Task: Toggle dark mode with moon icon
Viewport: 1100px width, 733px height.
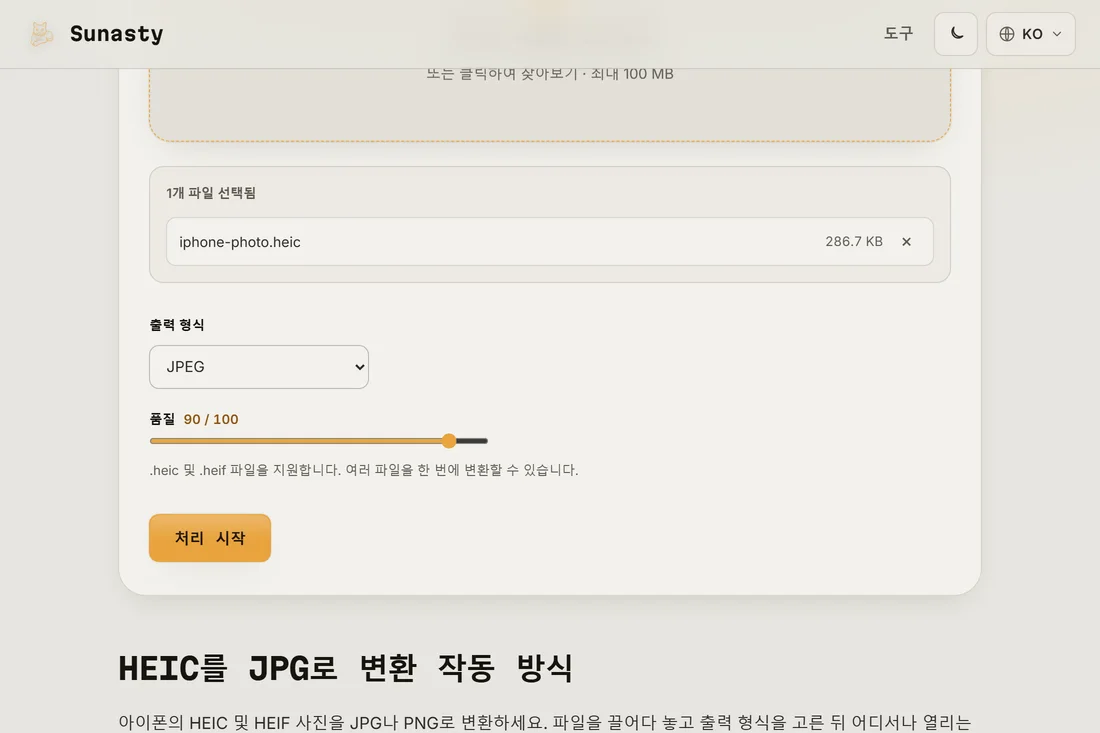Action: click(x=955, y=34)
